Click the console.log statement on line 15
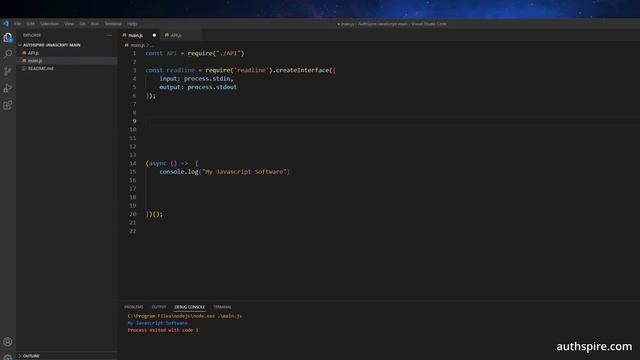This screenshot has width=640, height=360. click(x=224, y=172)
